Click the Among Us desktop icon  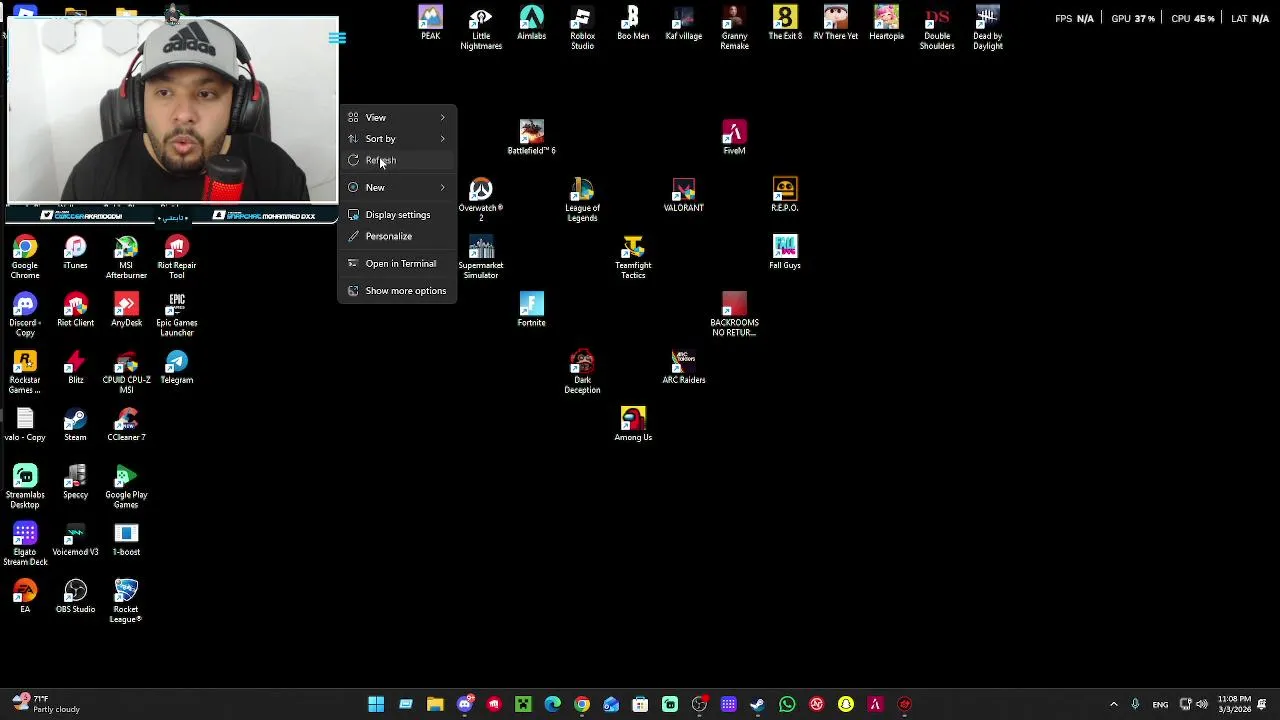pyautogui.click(x=633, y=425)
